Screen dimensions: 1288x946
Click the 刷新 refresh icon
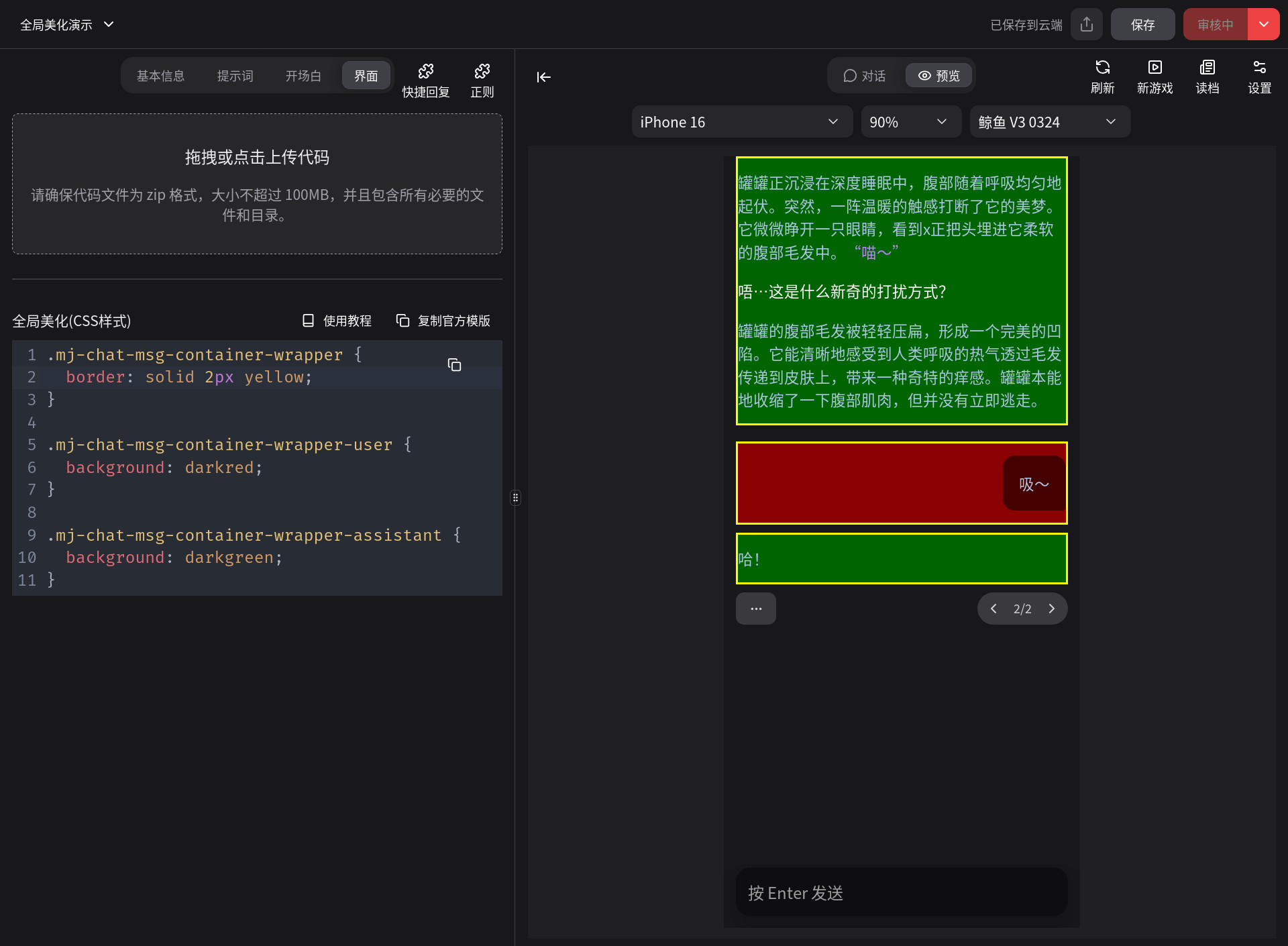tap(1102, 76)
